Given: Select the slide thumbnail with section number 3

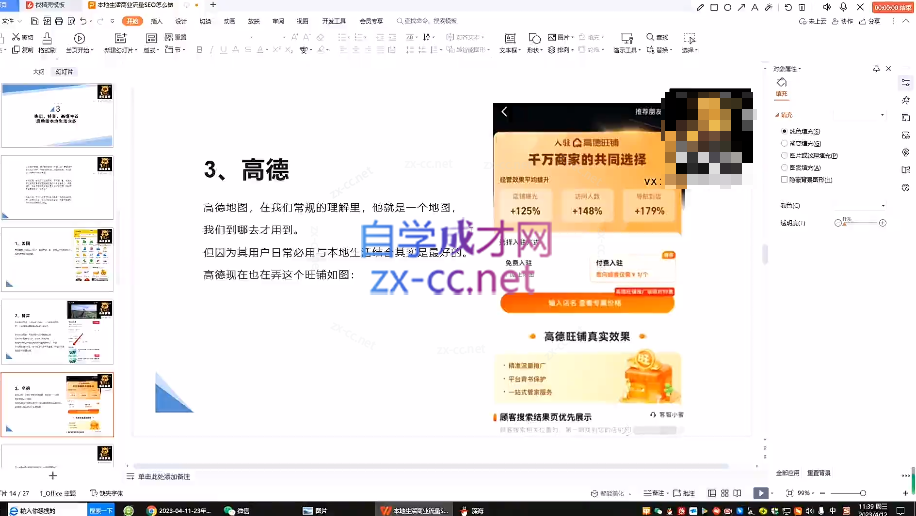Looking at the screenshot, I should 57,115.
